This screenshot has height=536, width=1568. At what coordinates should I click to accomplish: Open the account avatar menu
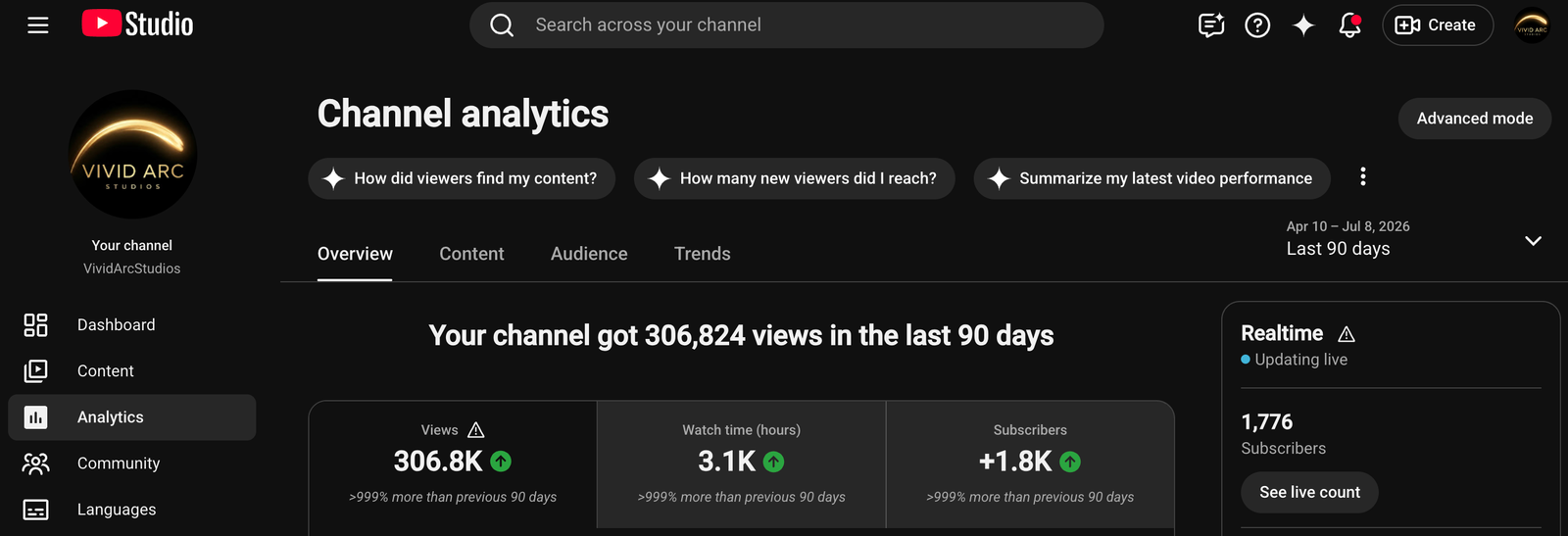1532,25
